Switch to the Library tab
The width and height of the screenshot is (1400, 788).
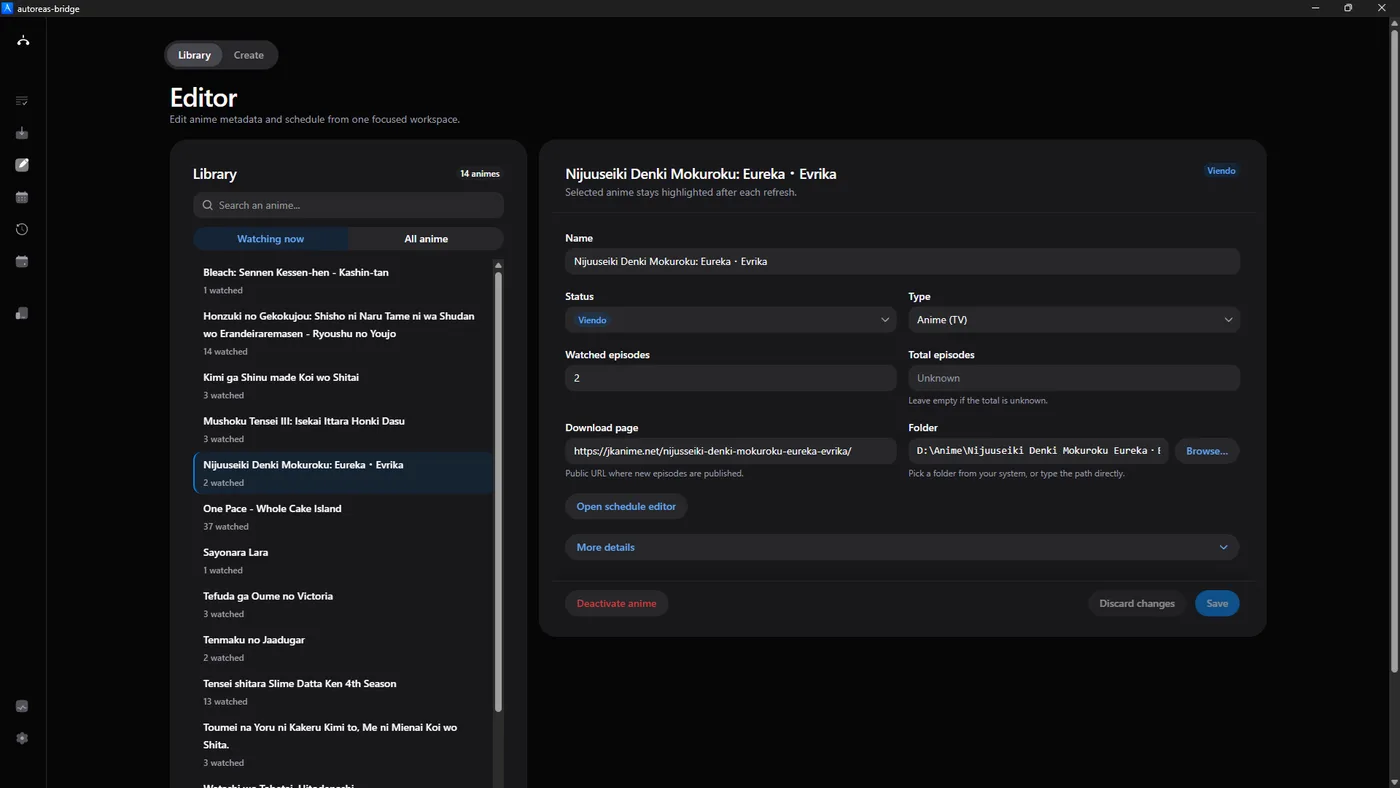point(194,55)
